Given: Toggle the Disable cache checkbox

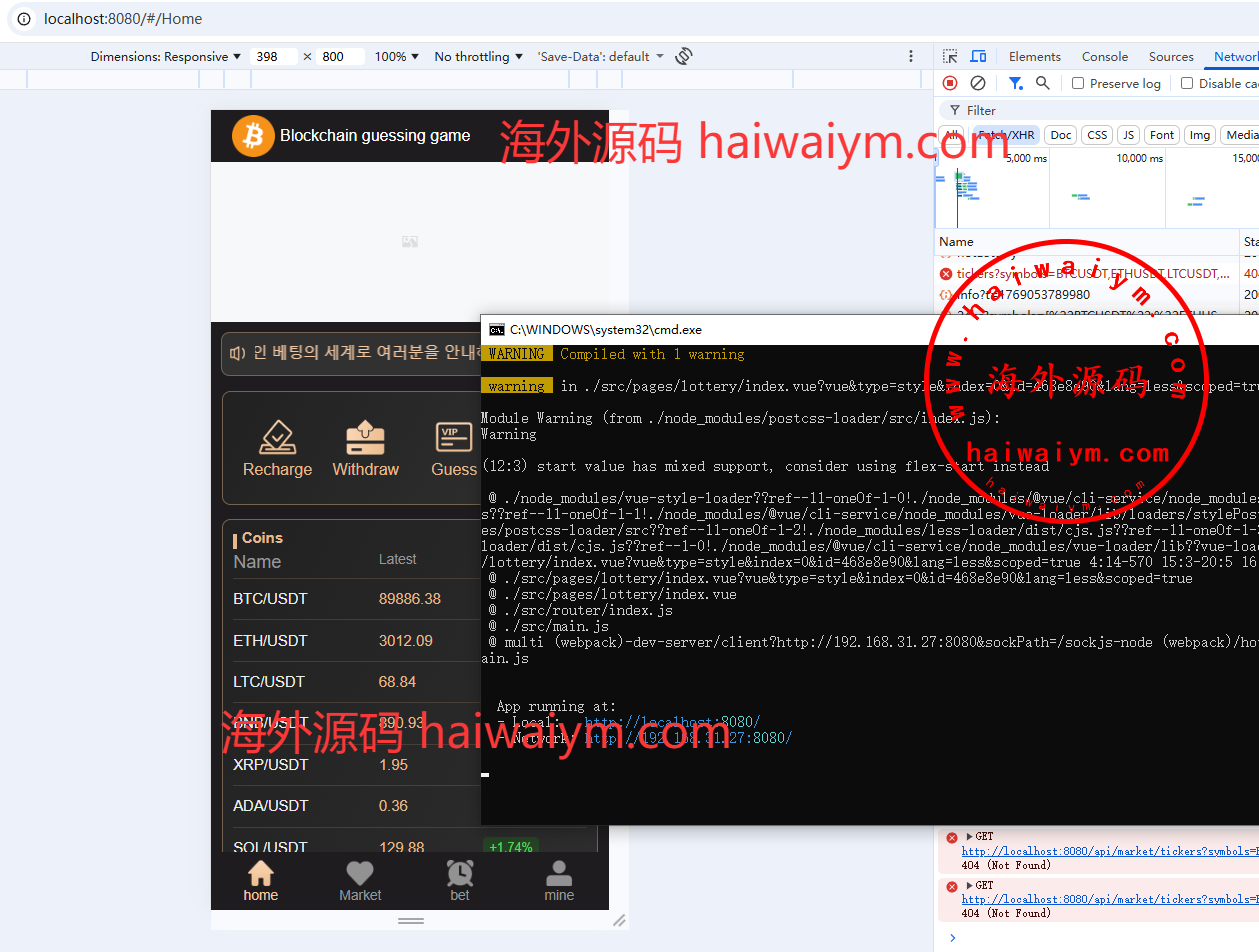Looking at the screenshot, I should point(1187,83).
